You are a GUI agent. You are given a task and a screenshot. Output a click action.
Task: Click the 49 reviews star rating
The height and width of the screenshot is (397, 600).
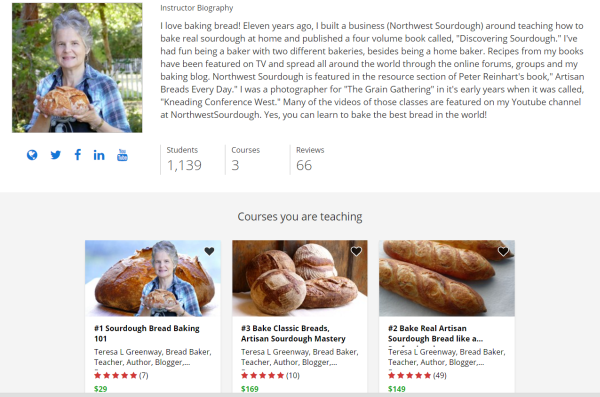click(x=417, y=375)
